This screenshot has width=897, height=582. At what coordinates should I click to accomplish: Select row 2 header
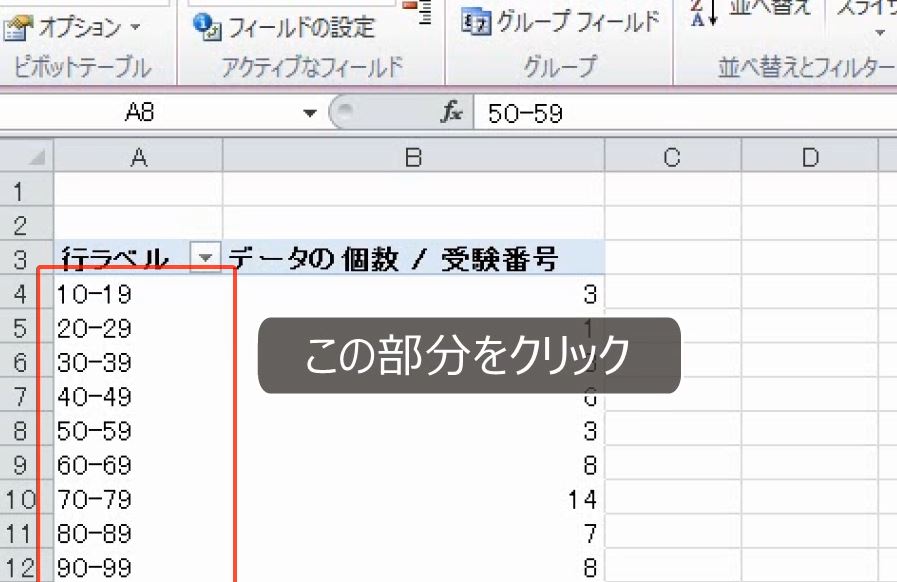point(26,224)
